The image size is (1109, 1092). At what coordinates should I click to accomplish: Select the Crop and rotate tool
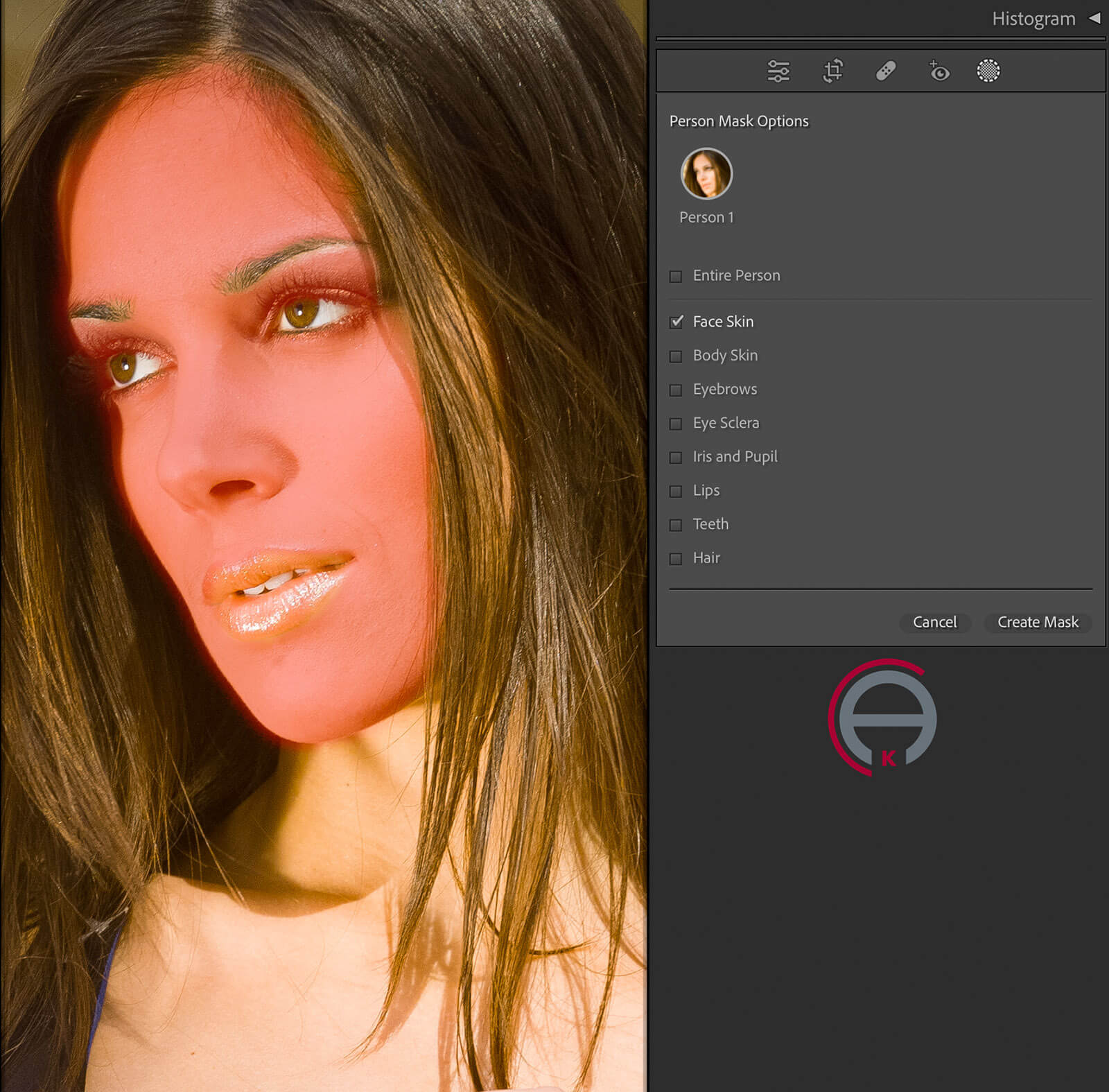pyautogui.click(x=832, y=71)
